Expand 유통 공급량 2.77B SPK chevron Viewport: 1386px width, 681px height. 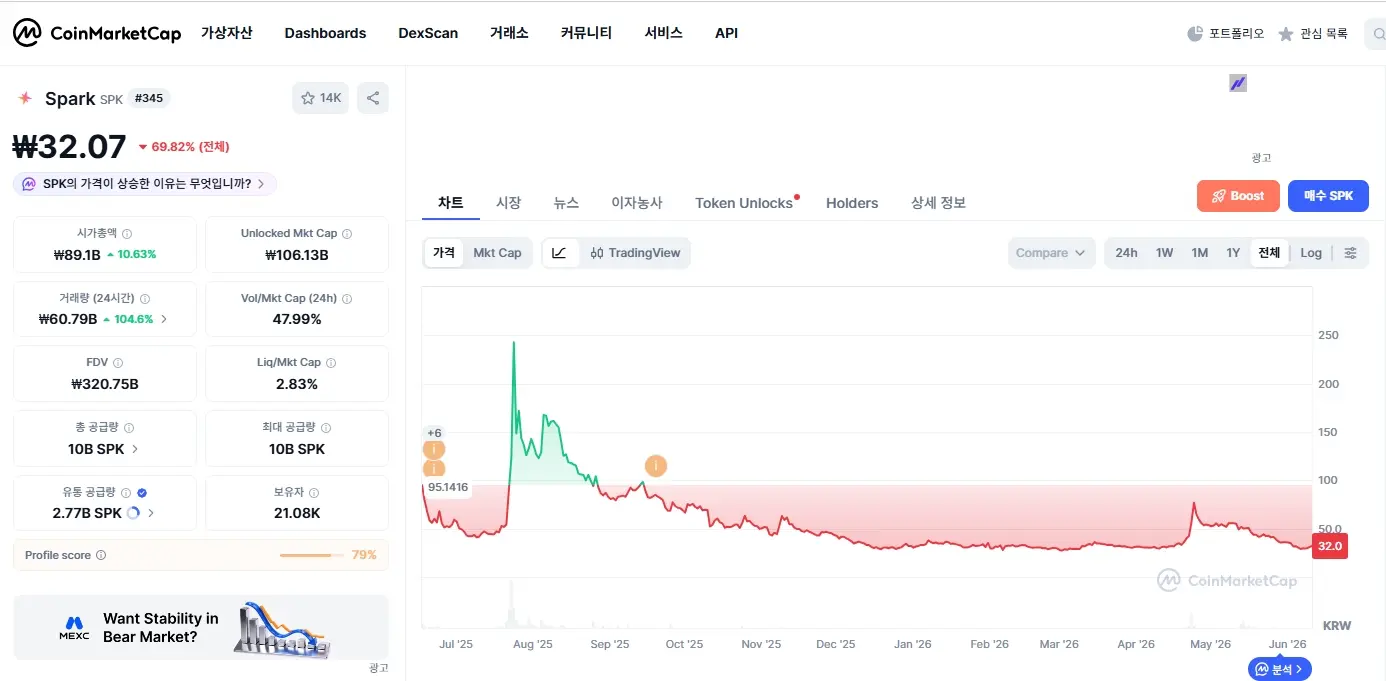[151, 513]
